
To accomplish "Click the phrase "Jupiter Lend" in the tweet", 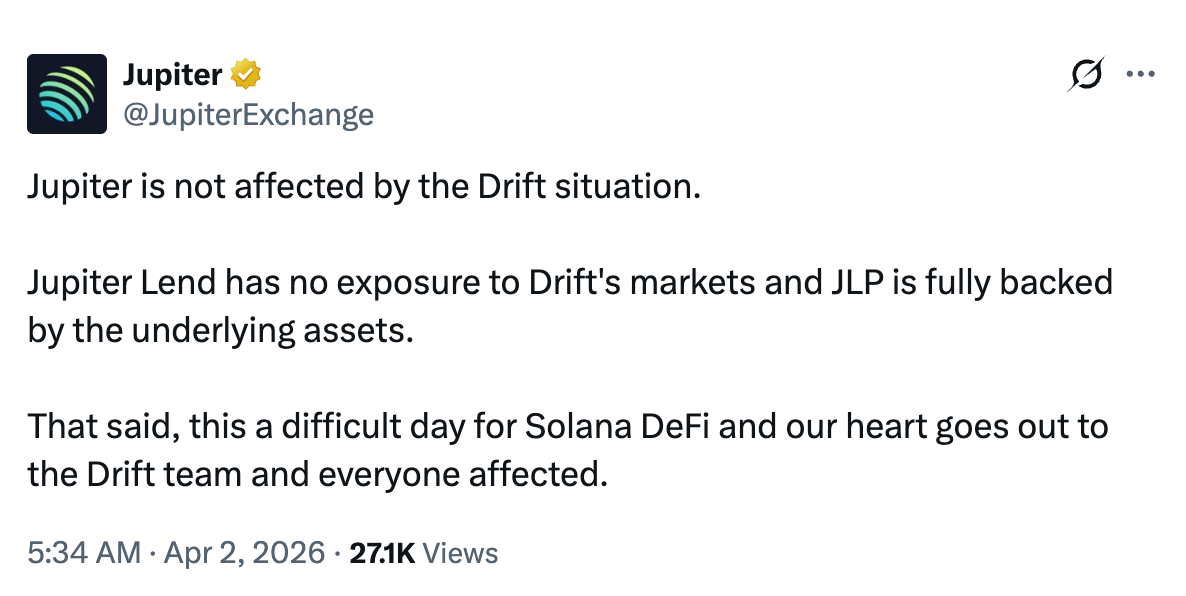I will coord(121,282).
